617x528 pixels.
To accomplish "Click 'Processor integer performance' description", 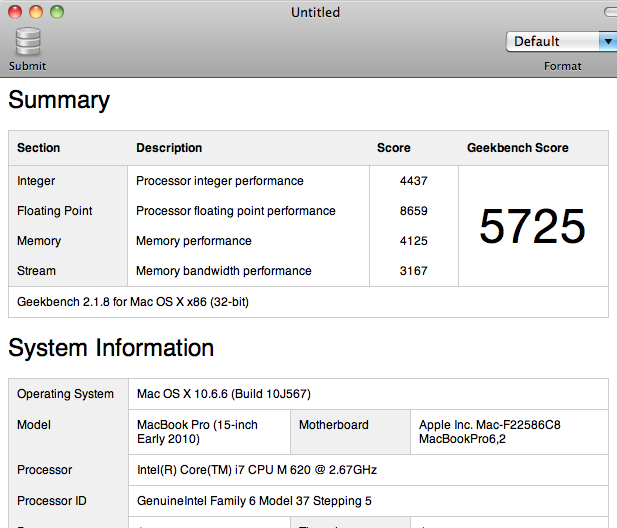I will (220, 181).
